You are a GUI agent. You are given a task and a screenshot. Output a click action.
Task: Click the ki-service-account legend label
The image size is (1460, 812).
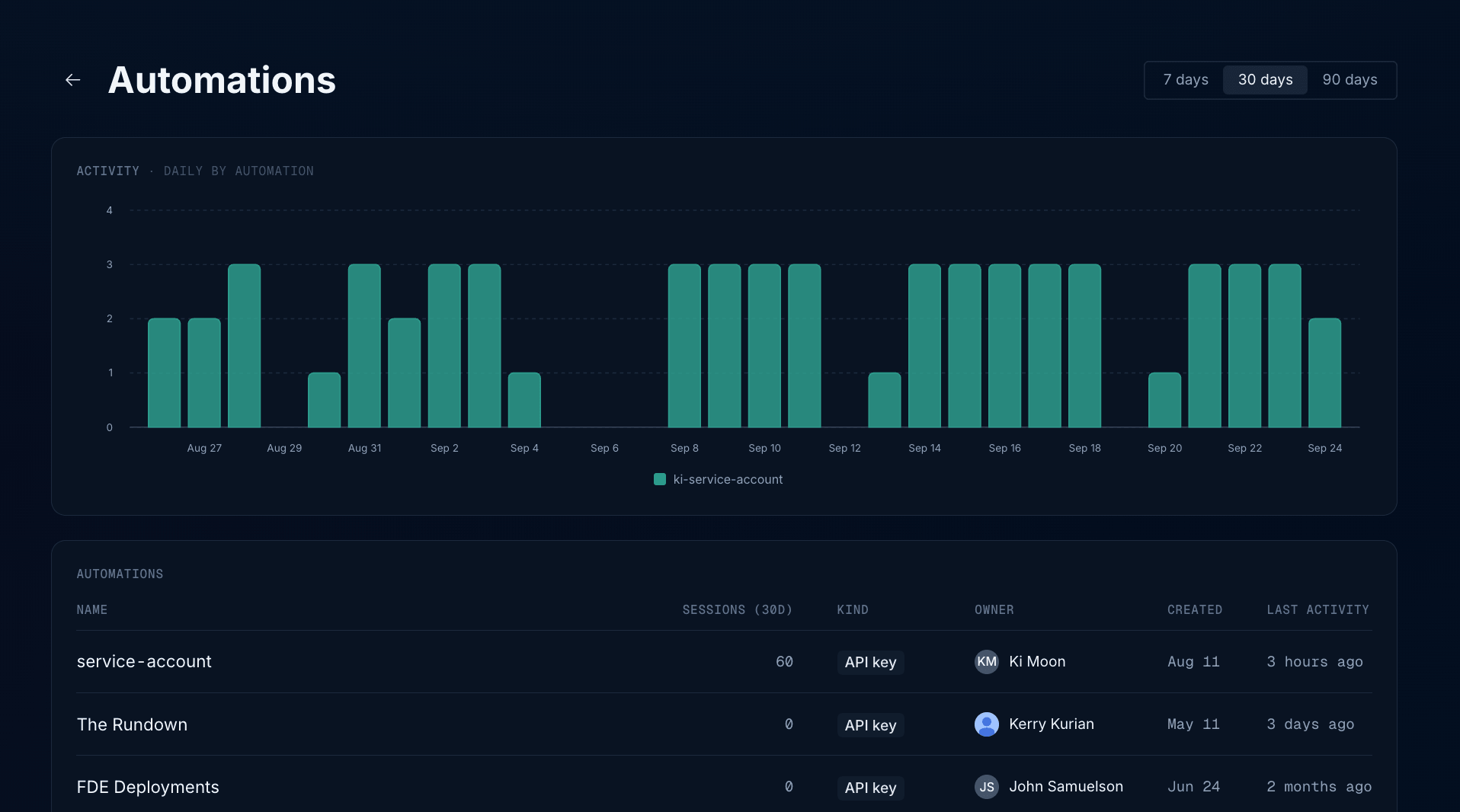(728, 479)
